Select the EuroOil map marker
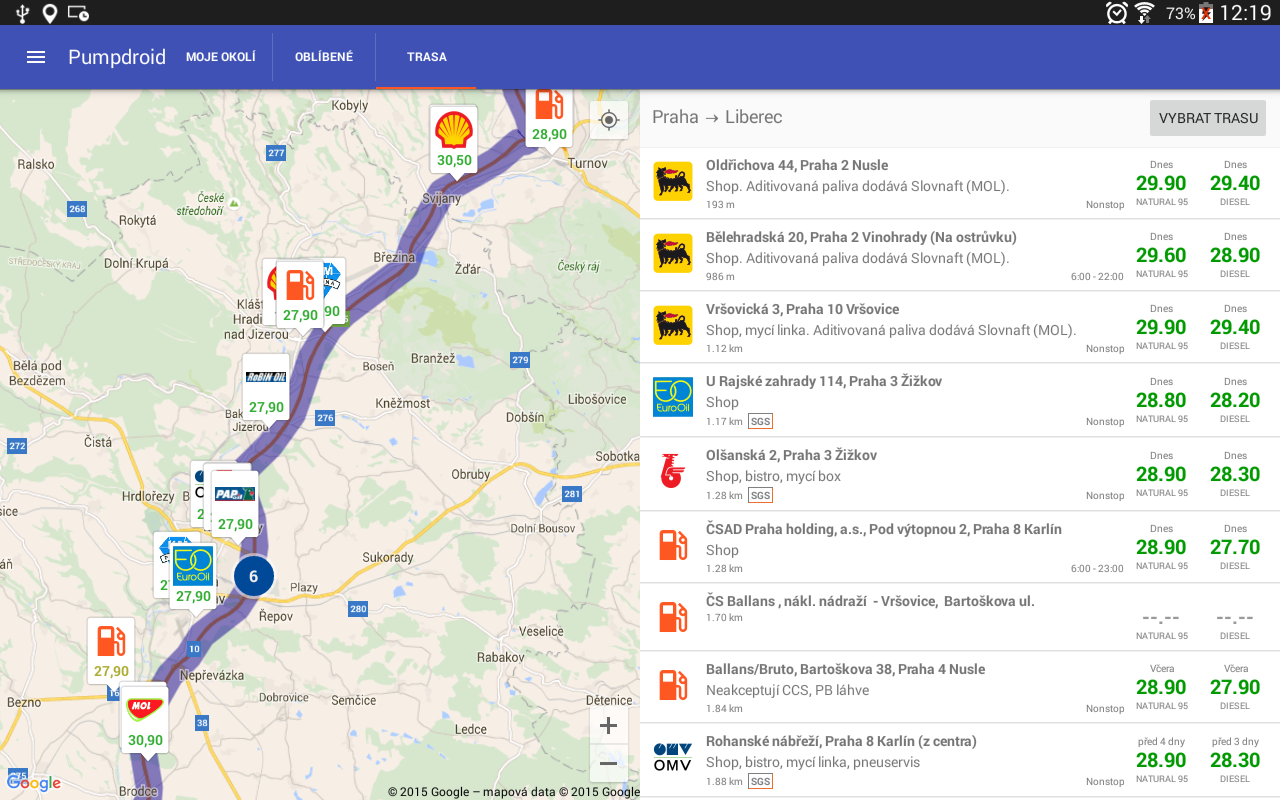Viewport: 1280px width, 800px height. click(193, 576)
